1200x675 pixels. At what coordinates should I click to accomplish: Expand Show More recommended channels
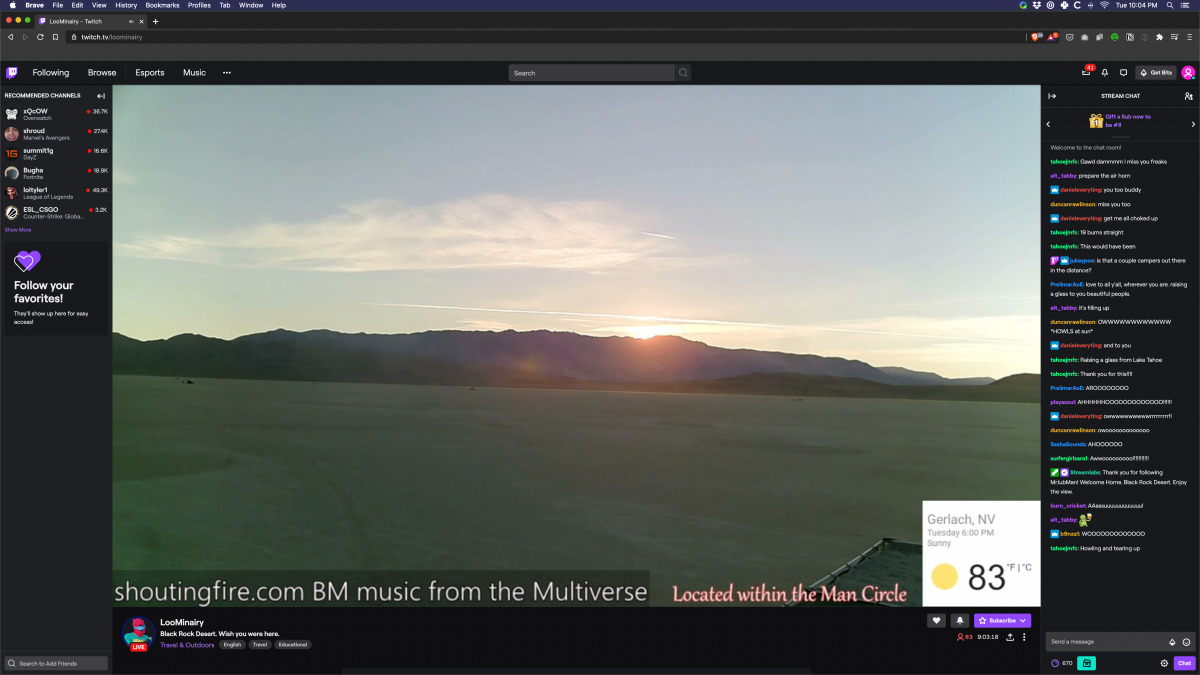pyautogui.click(x=18, y=230)
